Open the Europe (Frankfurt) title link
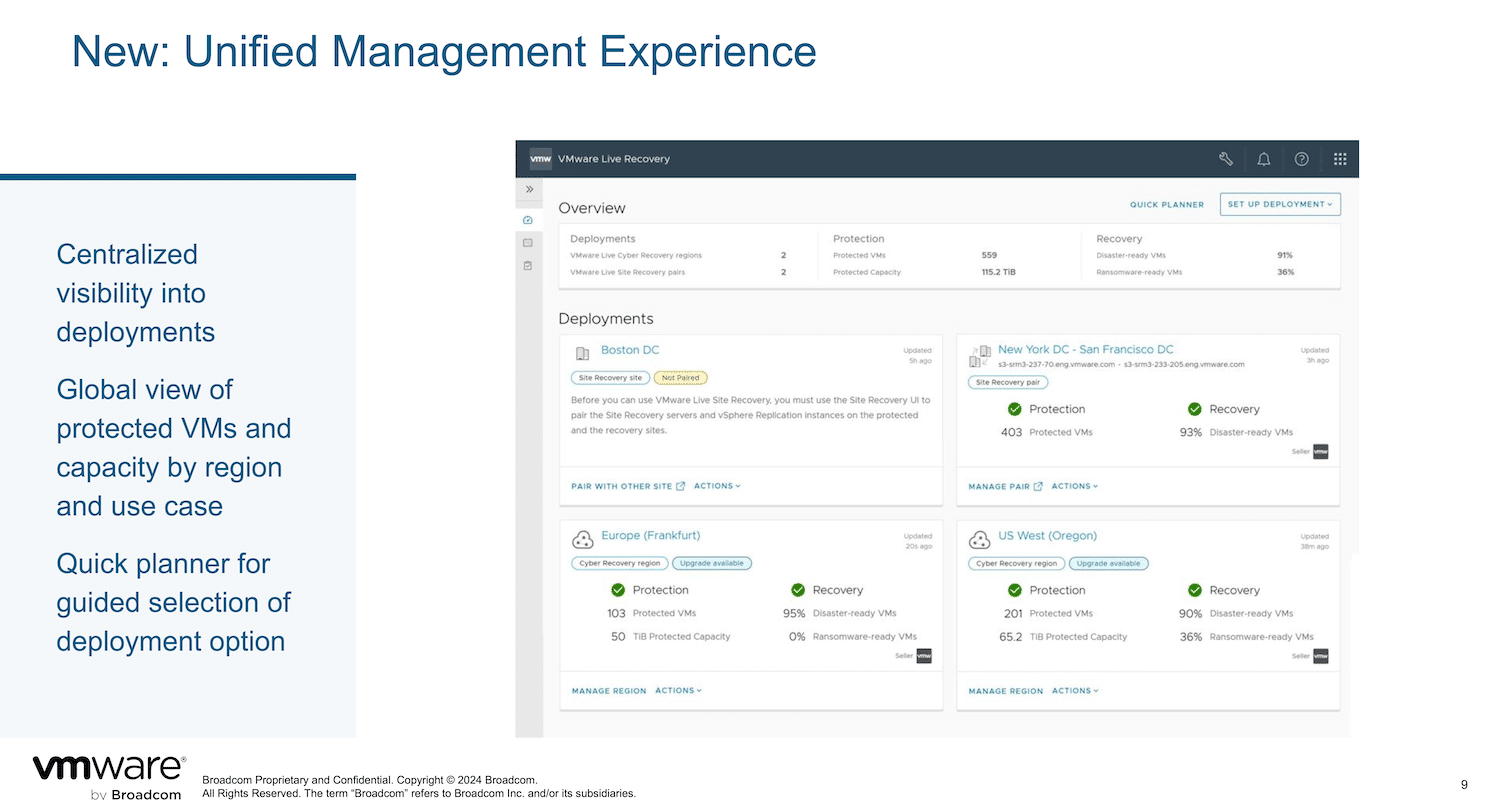 [651, 536]
